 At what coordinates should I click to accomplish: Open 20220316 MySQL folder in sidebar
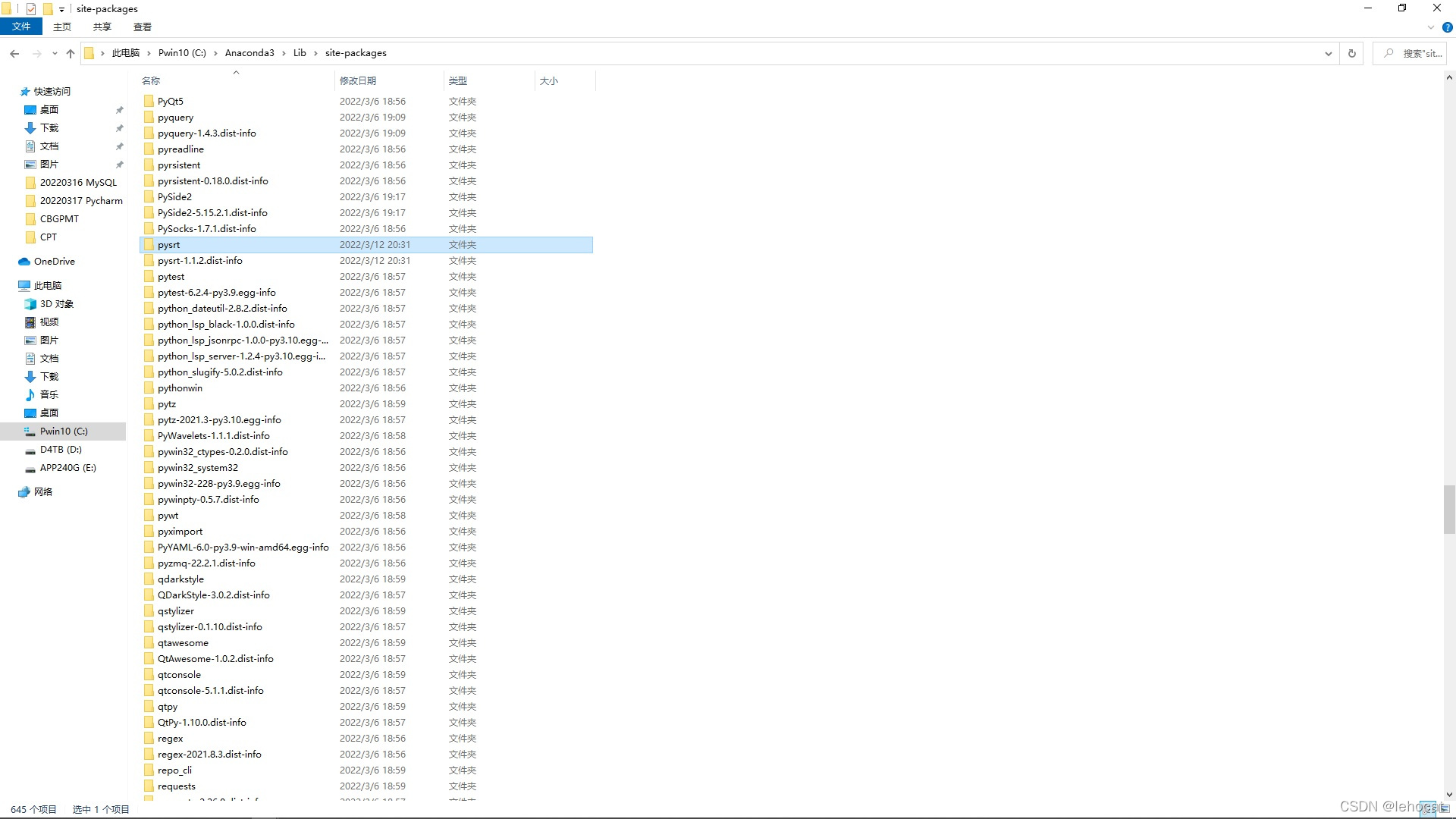[78, 183]
